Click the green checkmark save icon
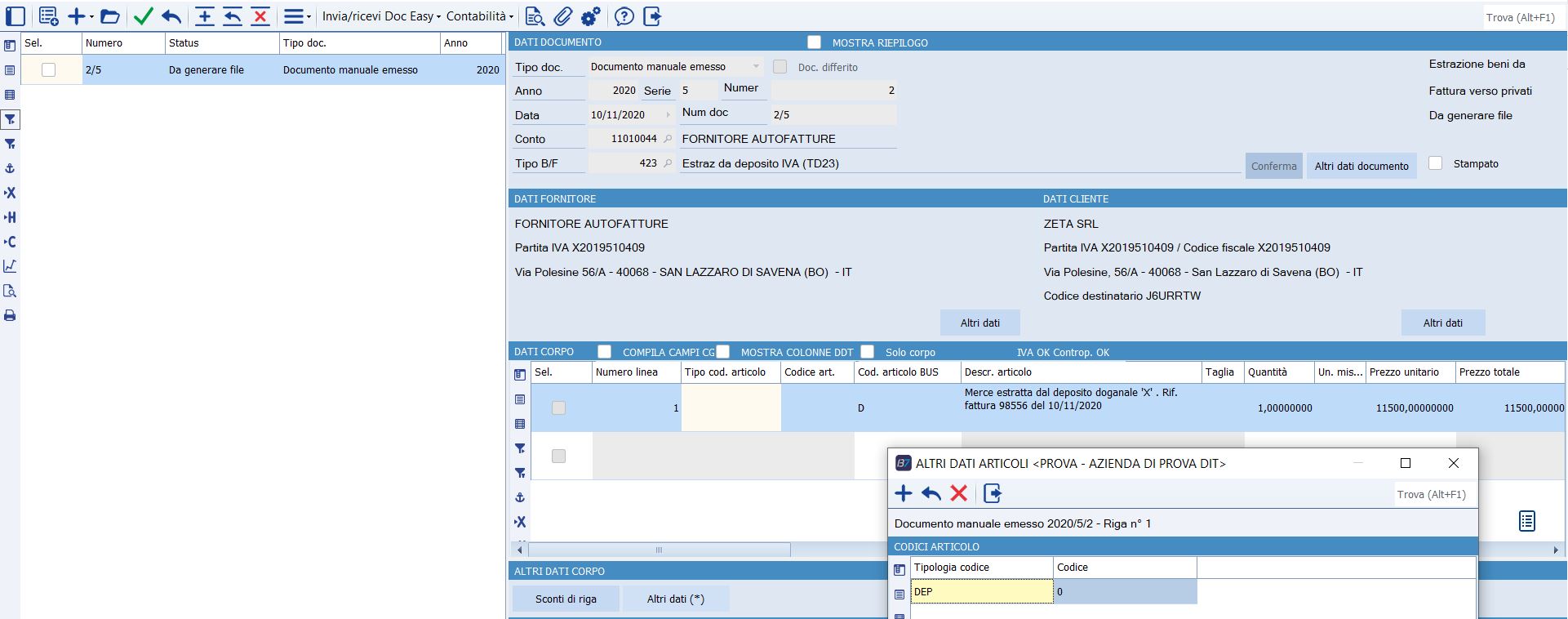Screen dimensions: 1568x619 click(143, 16)
